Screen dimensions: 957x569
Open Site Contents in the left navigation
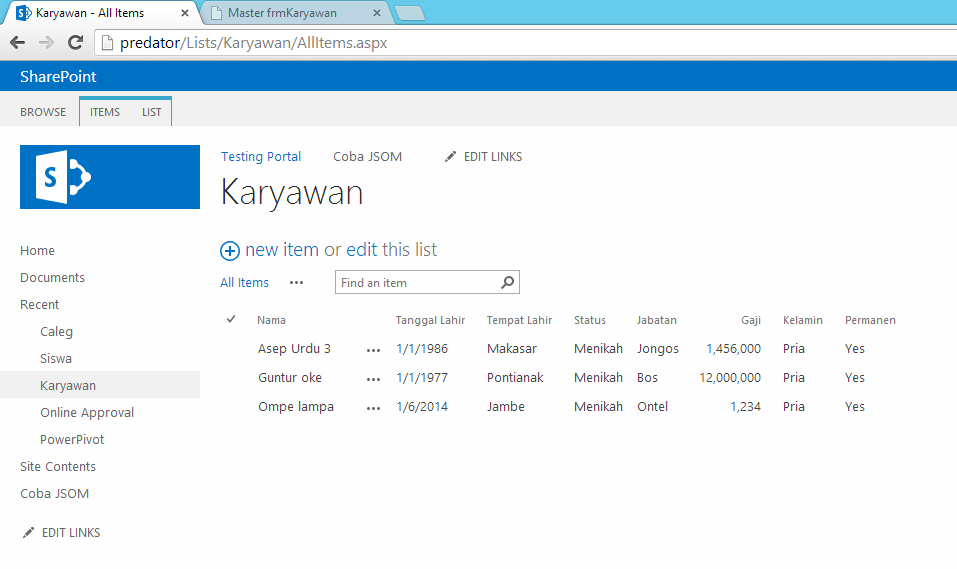(58, 467)
